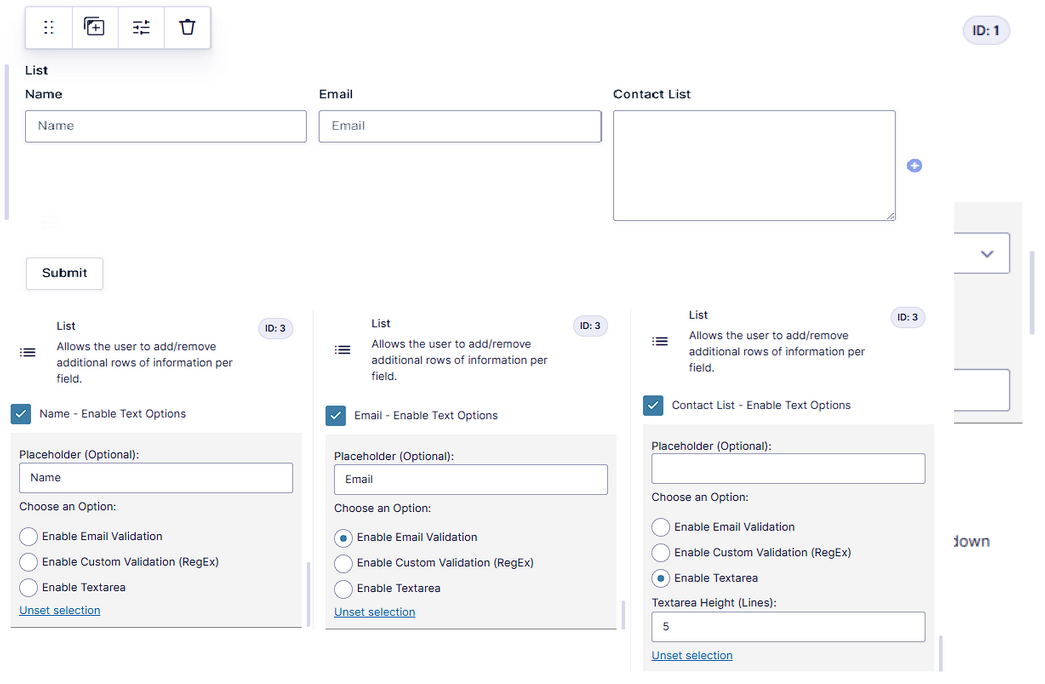Expand the dropdown chevron on the right sidebar
Image resolution: width=1045 pixels, height=684 pixels.
[987, 253]
